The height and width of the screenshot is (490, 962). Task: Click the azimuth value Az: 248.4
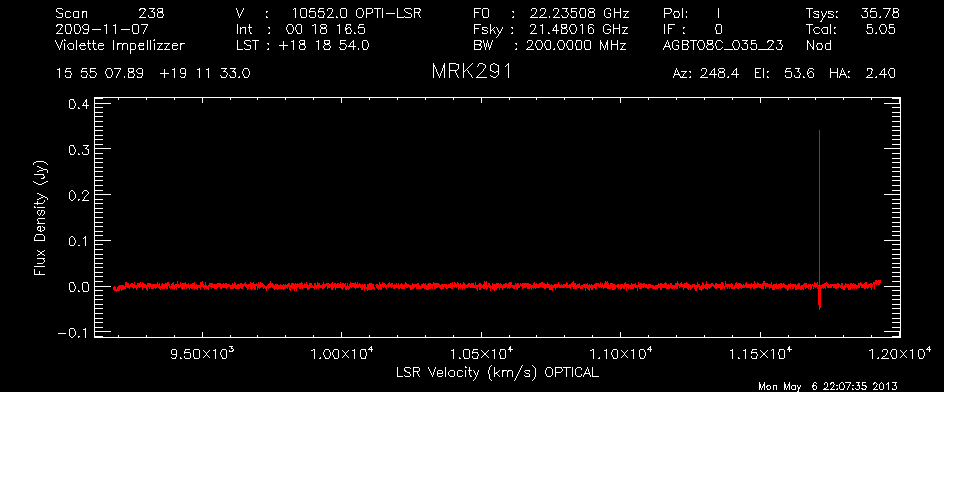[x=706, y=74]
